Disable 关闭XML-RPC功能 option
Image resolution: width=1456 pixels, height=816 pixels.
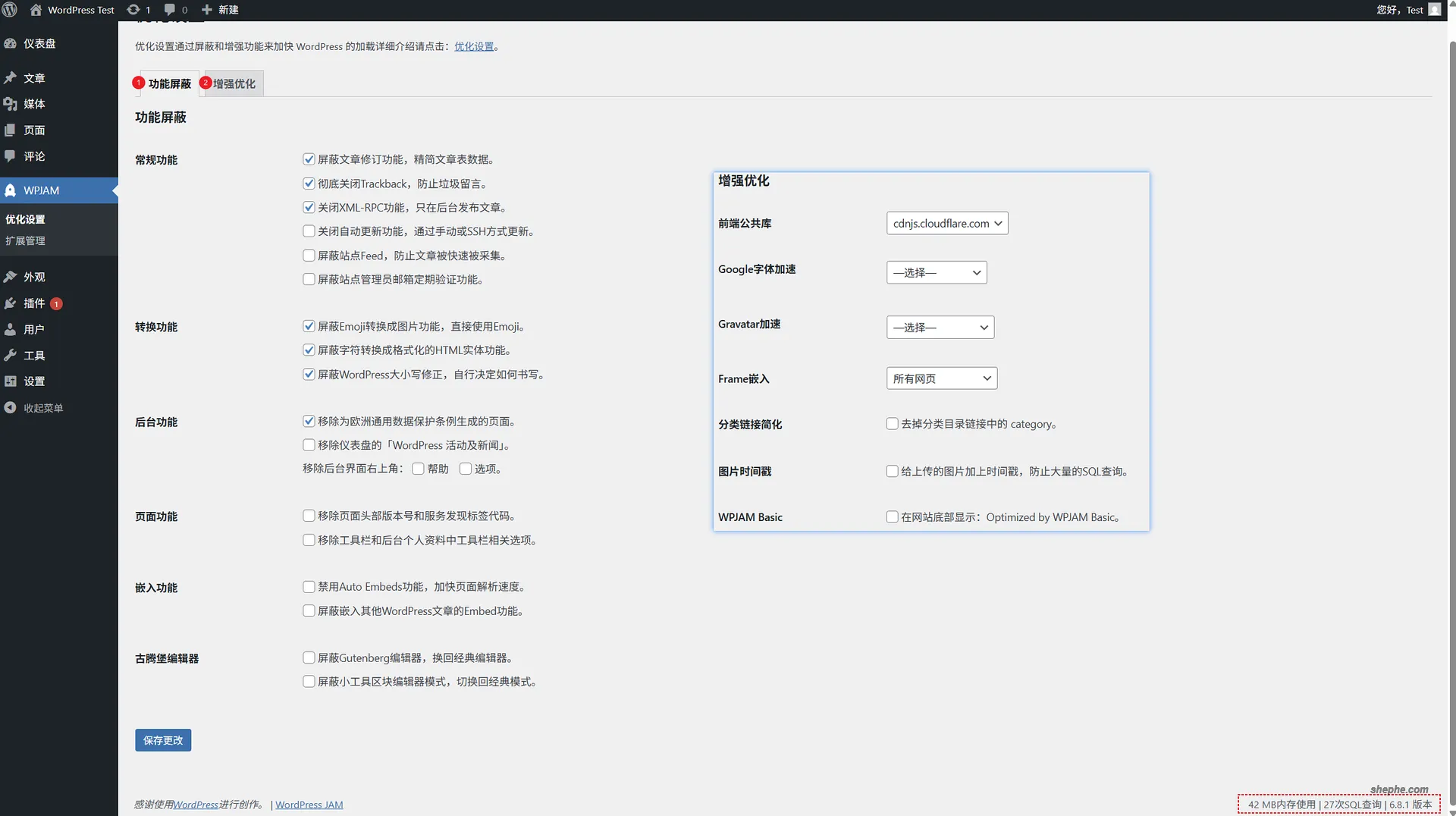coord(309,206)
